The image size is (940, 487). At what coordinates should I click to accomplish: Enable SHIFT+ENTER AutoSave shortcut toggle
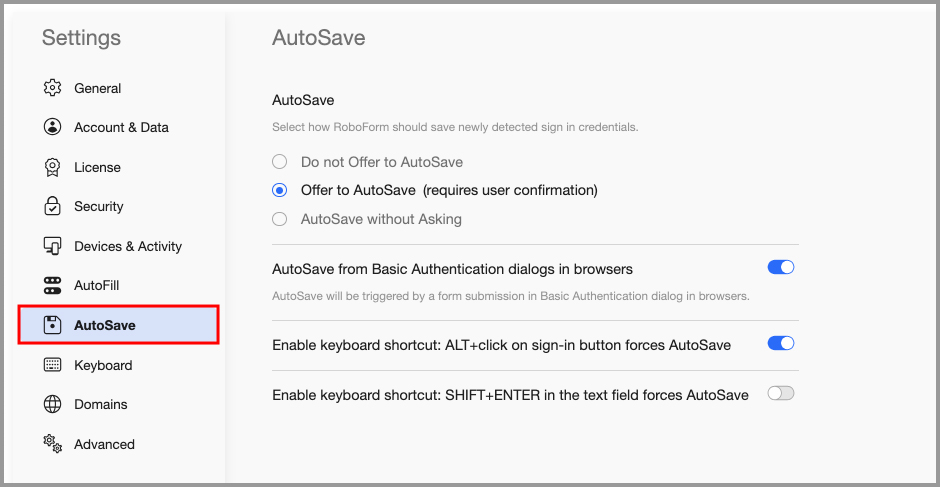click(x=780, y=394)
